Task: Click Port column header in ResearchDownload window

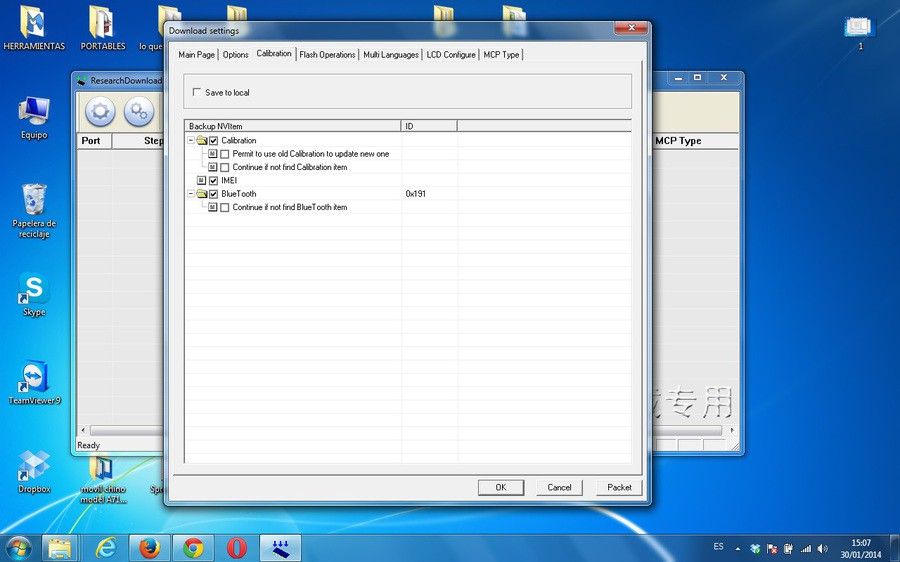Action: [94, 141]
